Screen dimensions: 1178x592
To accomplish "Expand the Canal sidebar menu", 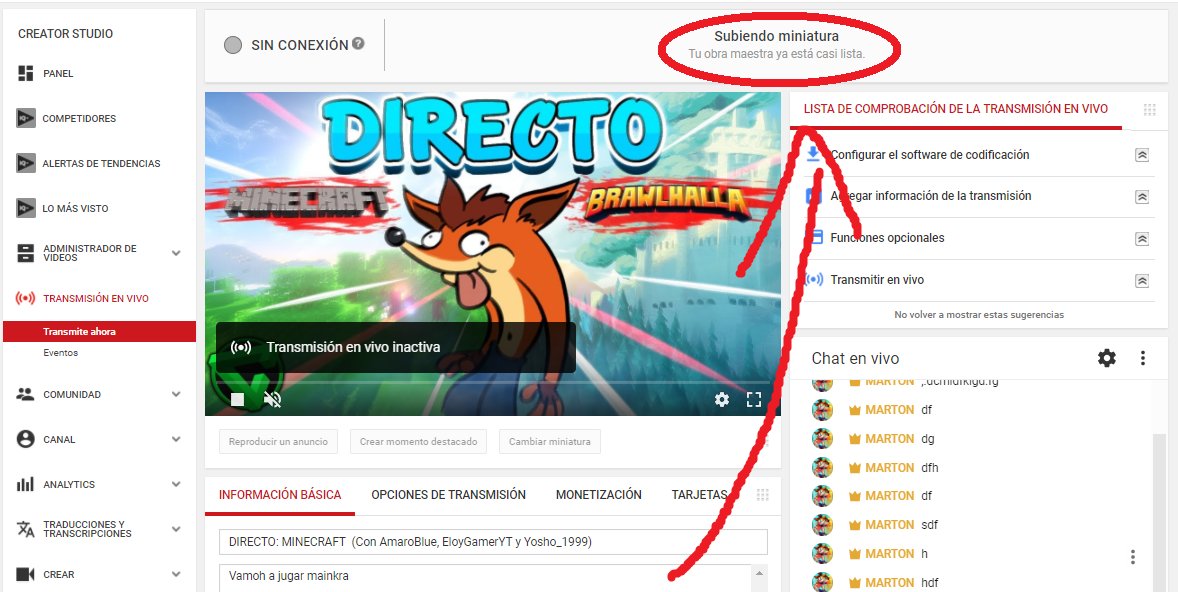I will point(177,439).
